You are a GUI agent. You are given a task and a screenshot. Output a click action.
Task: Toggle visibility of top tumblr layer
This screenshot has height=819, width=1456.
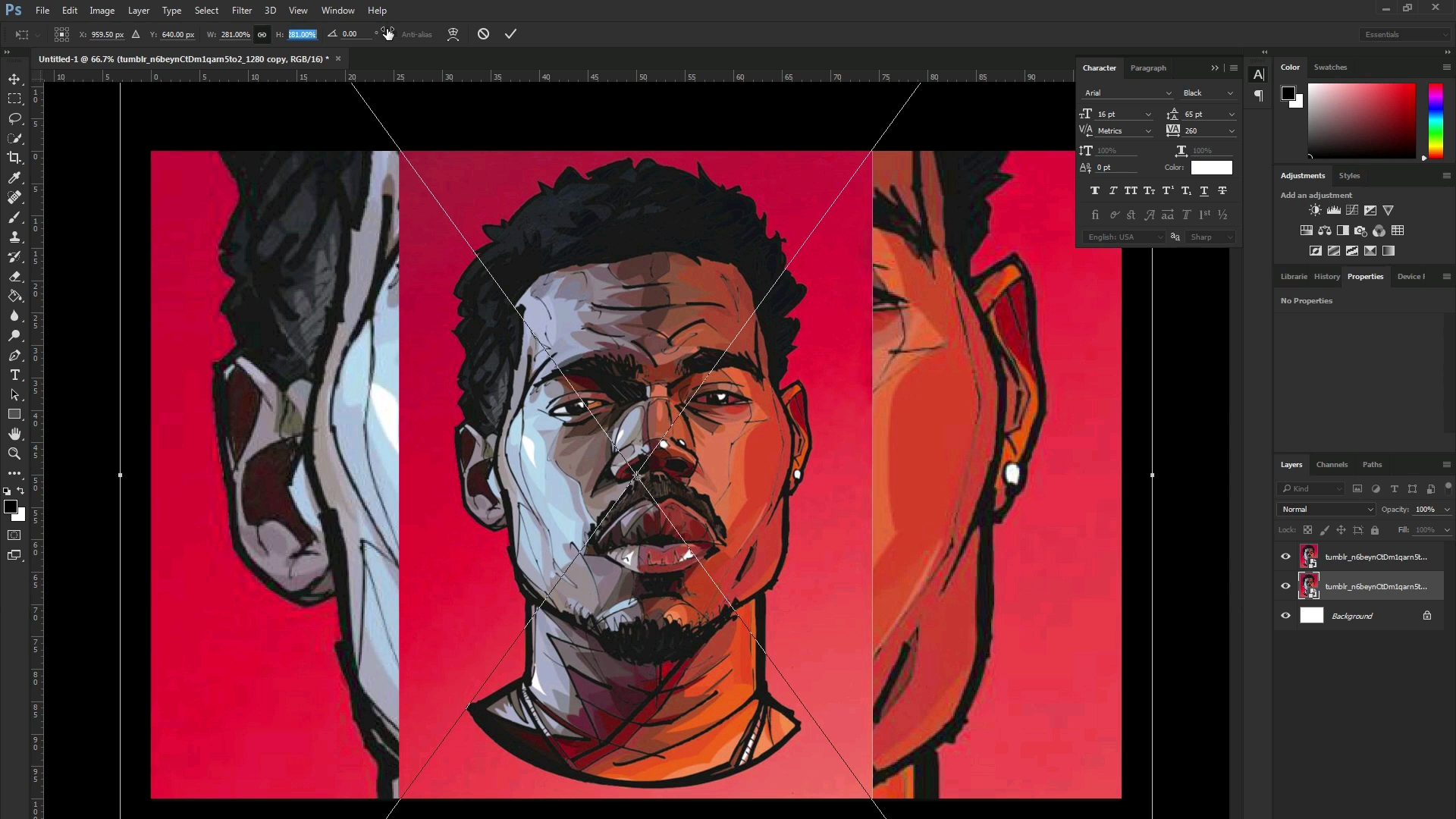[1285, 557]
